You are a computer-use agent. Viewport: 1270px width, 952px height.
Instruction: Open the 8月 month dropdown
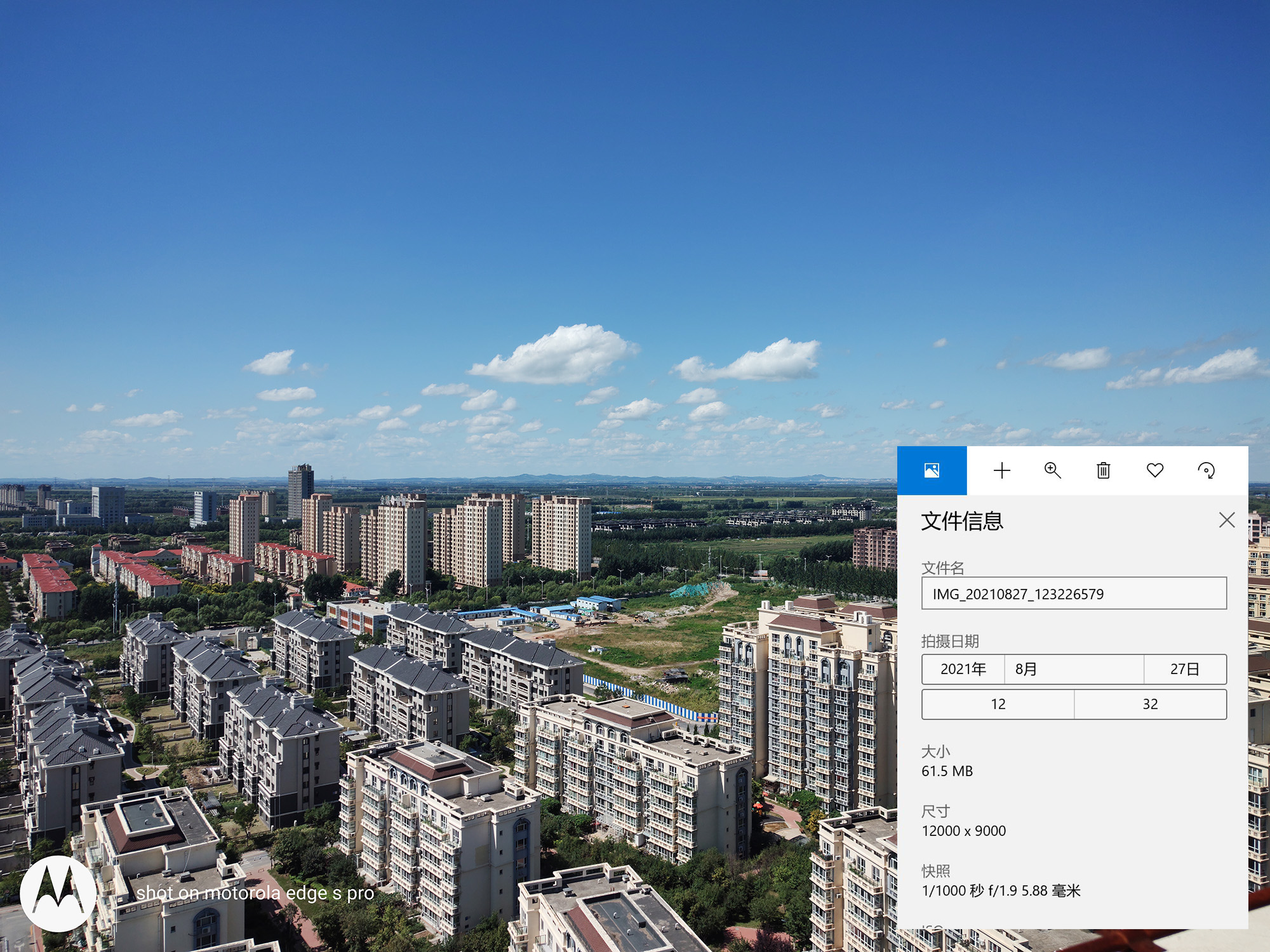point(1073,669)
